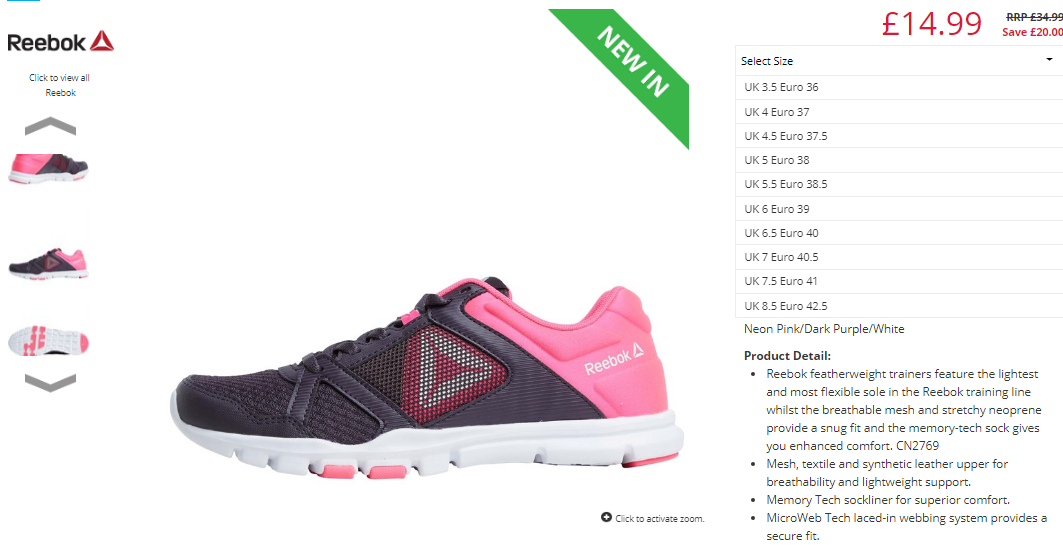This screenshot has height=545, width=1063.
Task: View the side profile shoe thumbnail
Action: point(48,264)
